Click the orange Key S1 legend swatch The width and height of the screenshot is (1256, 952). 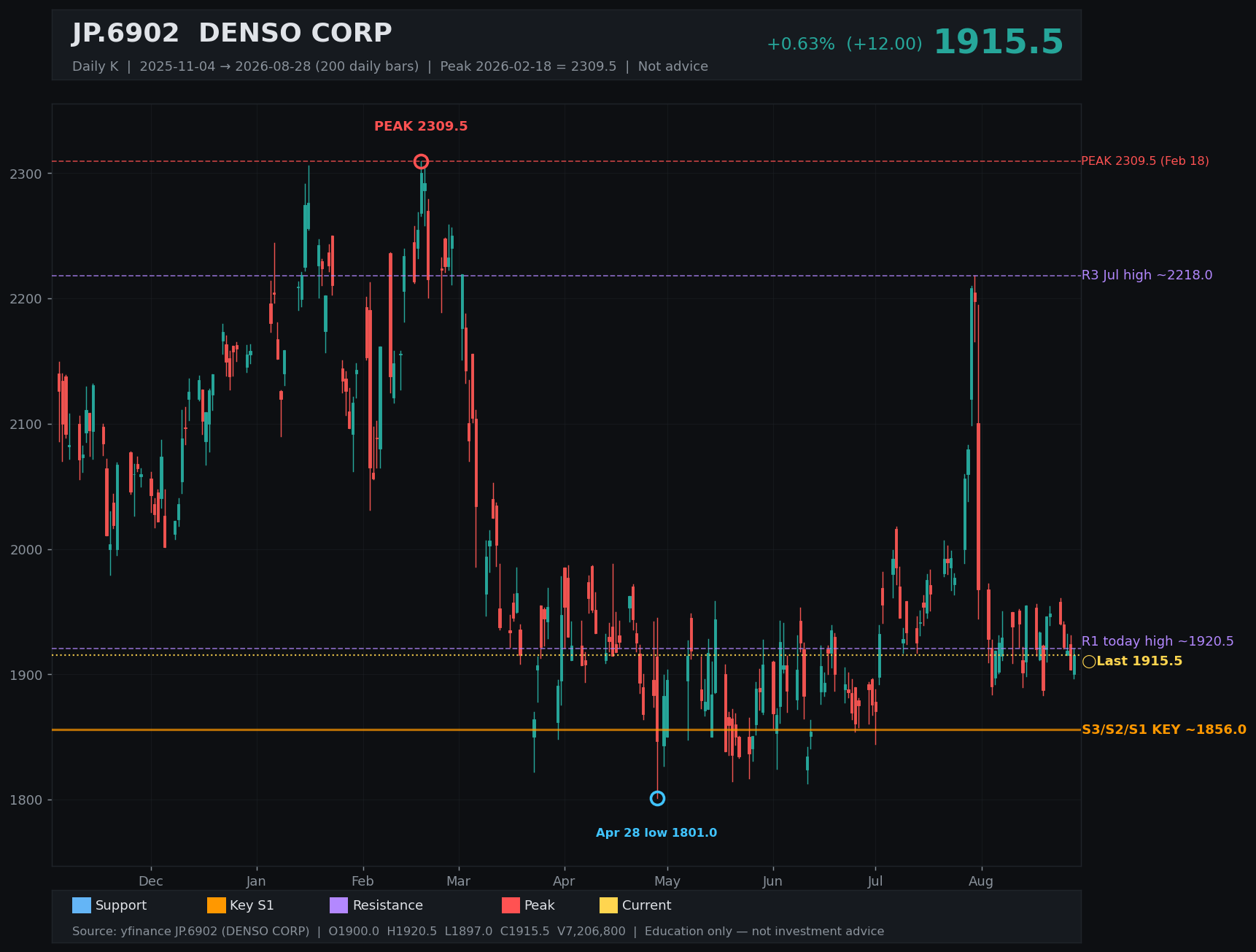pos(217,905)
